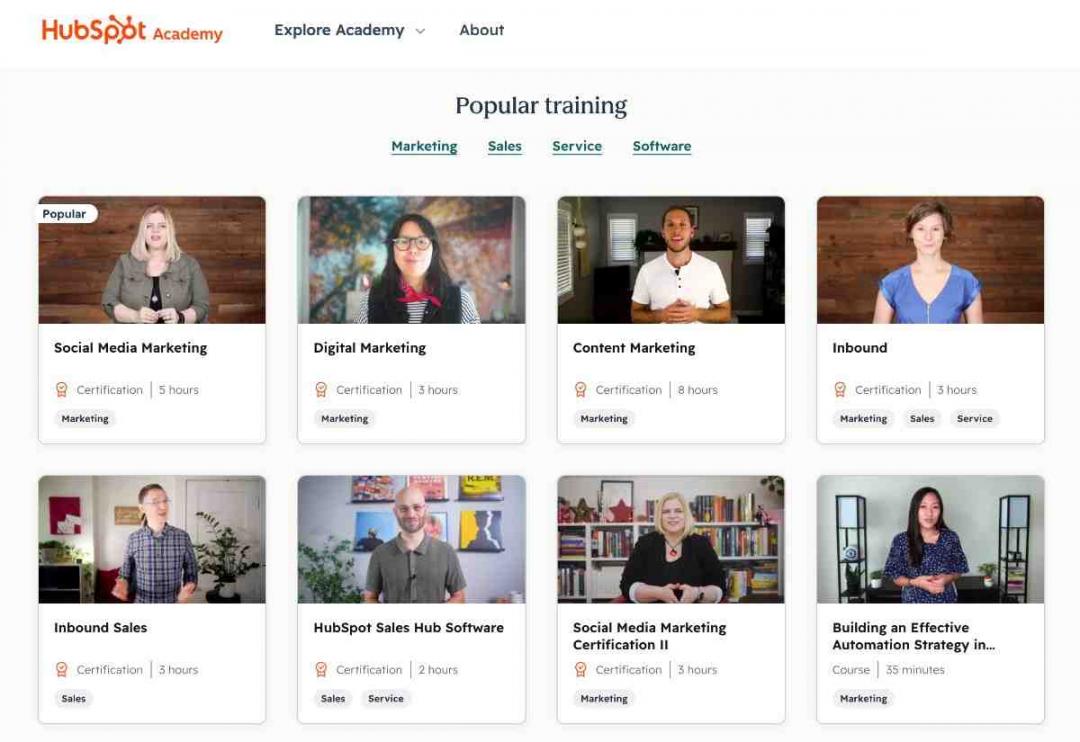This screenshot has width=1080, height=742.
Task: Click the HubSpot Academy logo
Action: 132,30
